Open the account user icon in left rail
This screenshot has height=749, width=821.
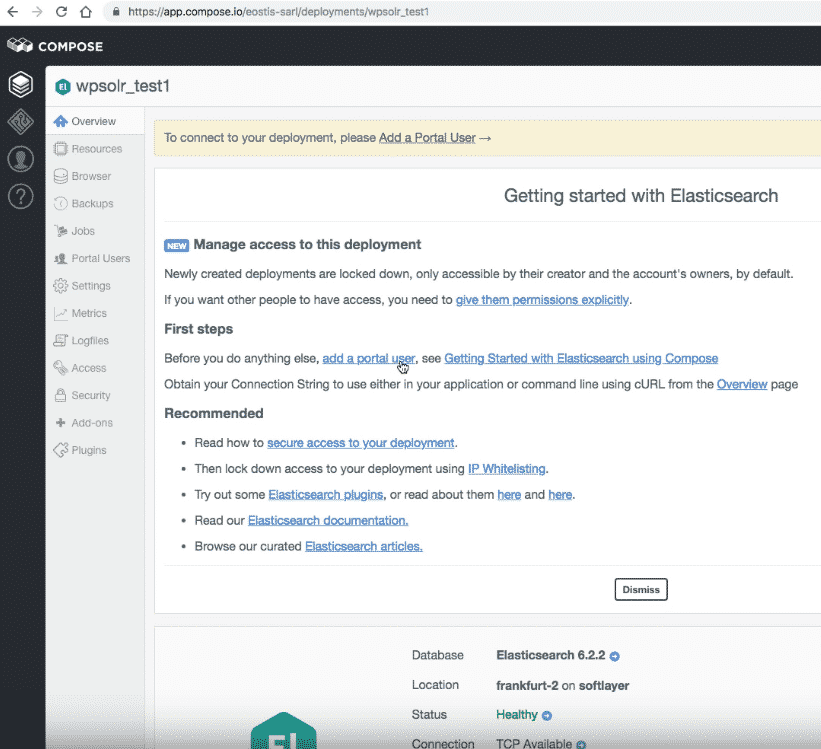pyautogui.click(x=20, y=159)
